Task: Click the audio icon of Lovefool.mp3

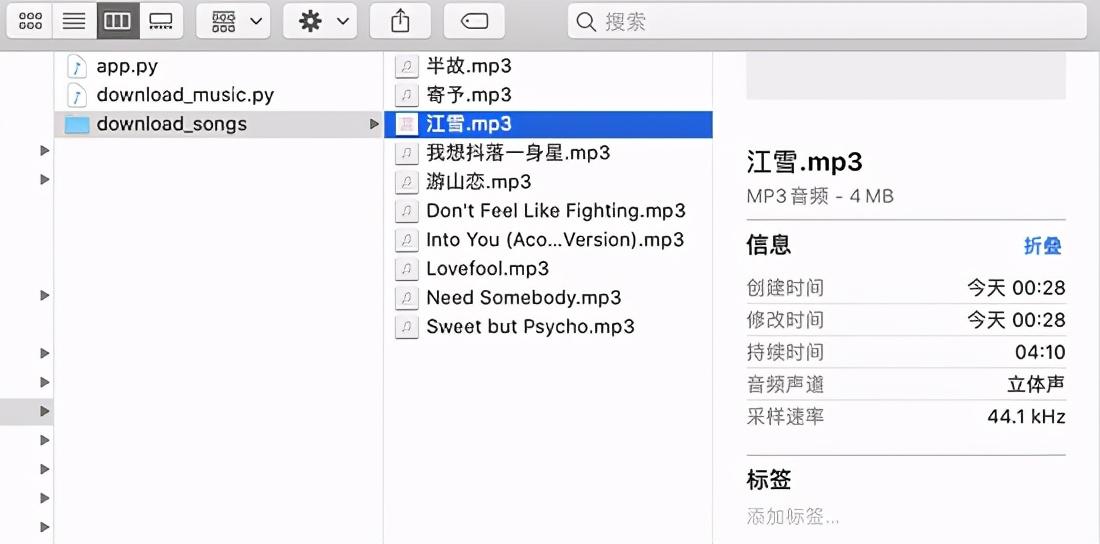Action: [406, 268]
